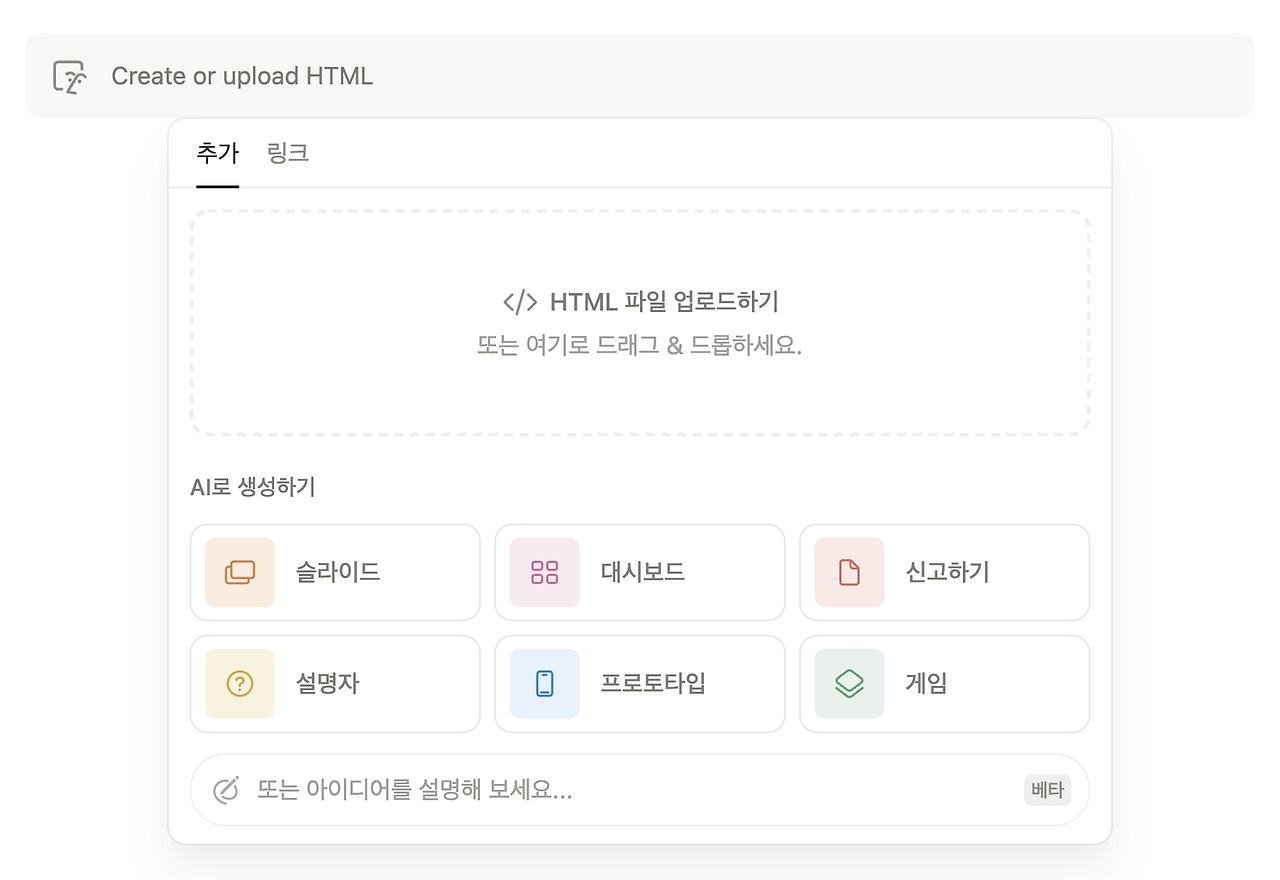Choose the 설명자 card
1280x880 pixels.
click(335, 684)
